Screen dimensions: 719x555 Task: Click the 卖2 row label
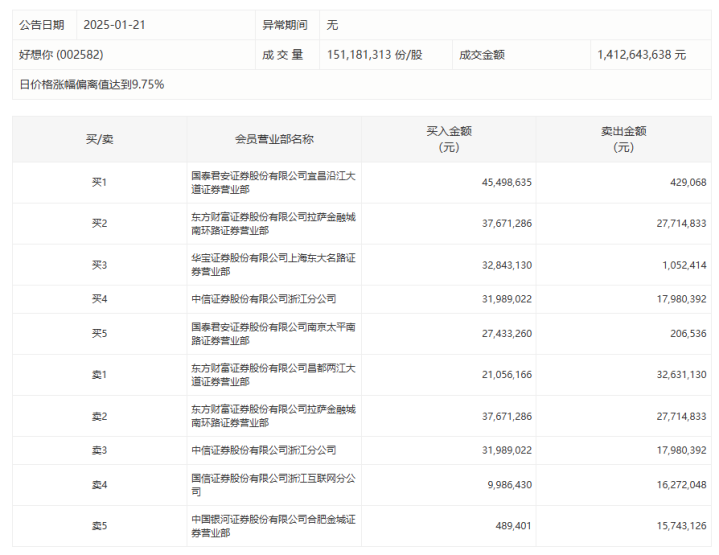[x=100, y=416]
